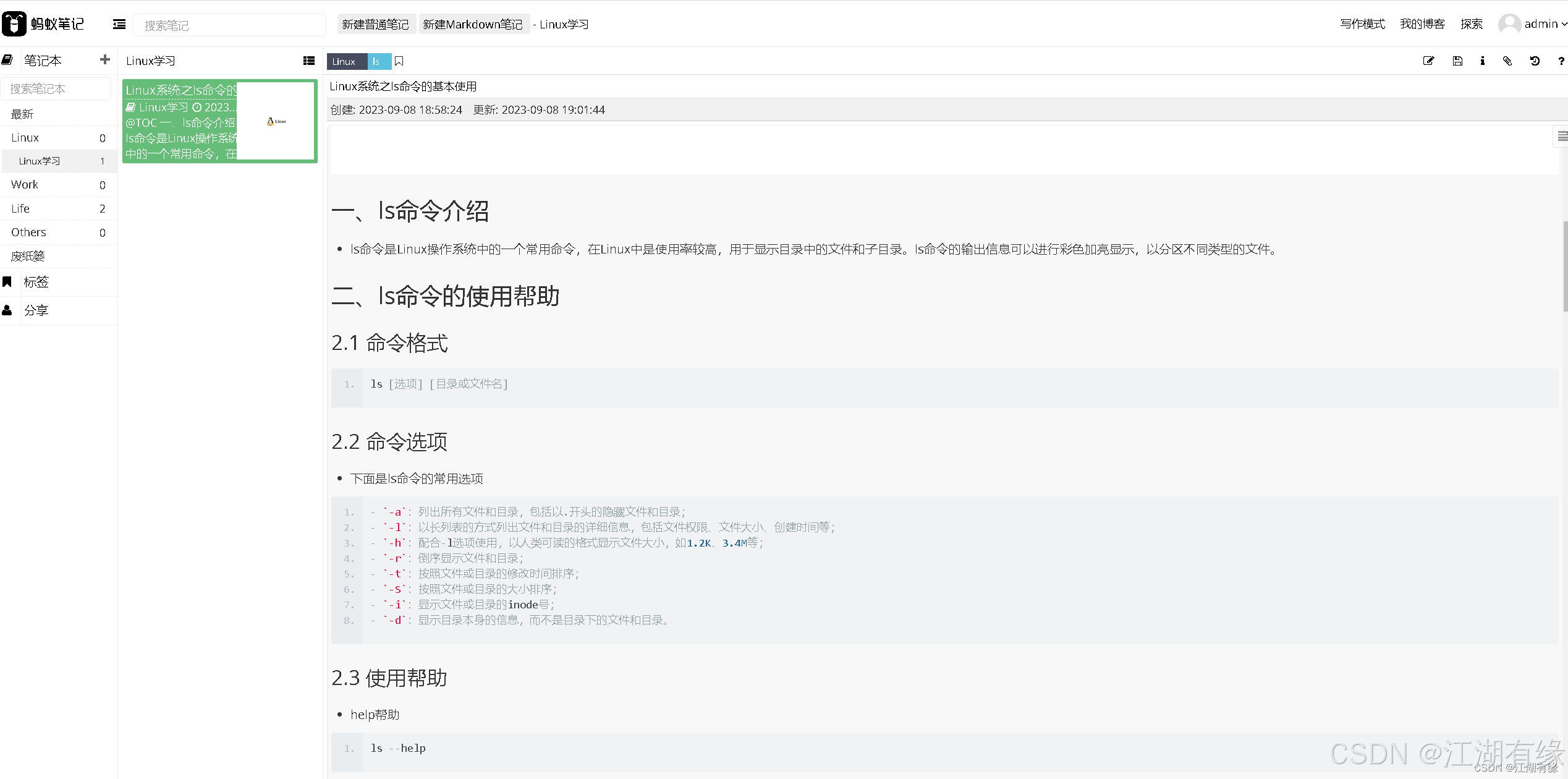Open note history icon
The height and width of the screenshot is (779, 1568).
point(1535,61)
